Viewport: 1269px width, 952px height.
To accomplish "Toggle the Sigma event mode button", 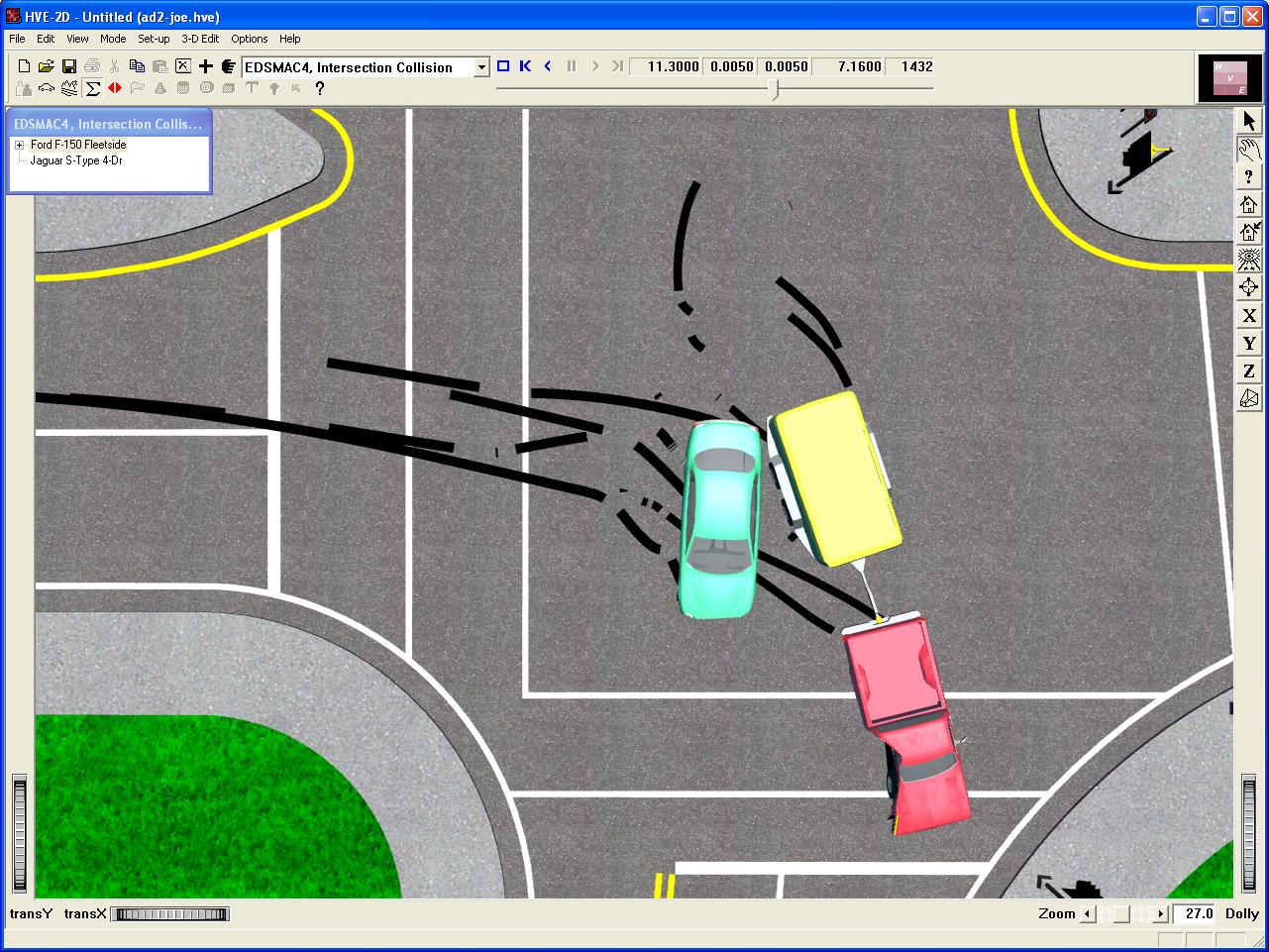I will tap(92, 88).
